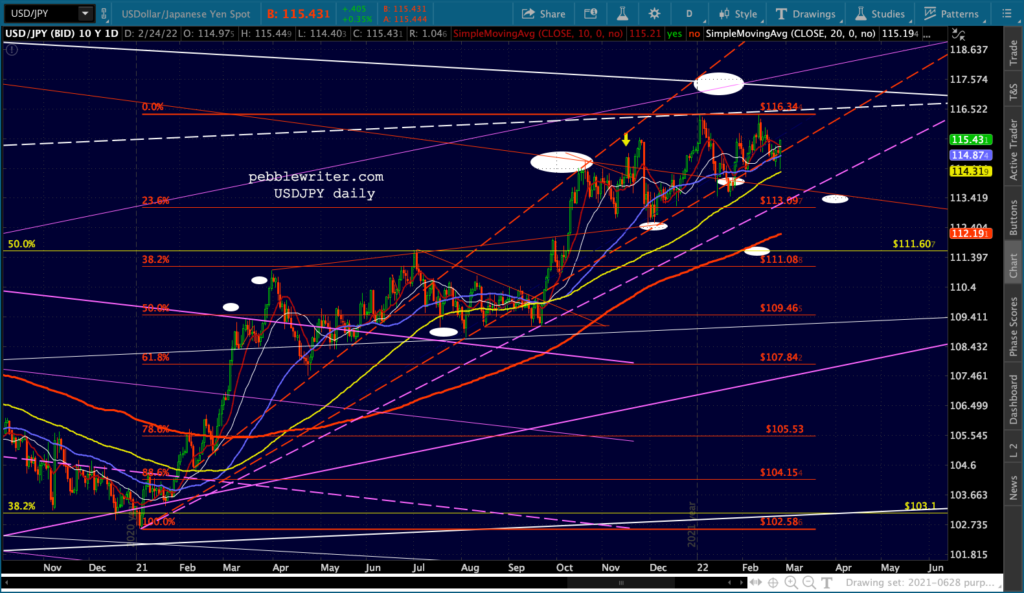1024x593 pixels.
Task: Click the SimpleMovingAvg (CLOSE, 20, 0, no) label
Action: pos(791,33)
